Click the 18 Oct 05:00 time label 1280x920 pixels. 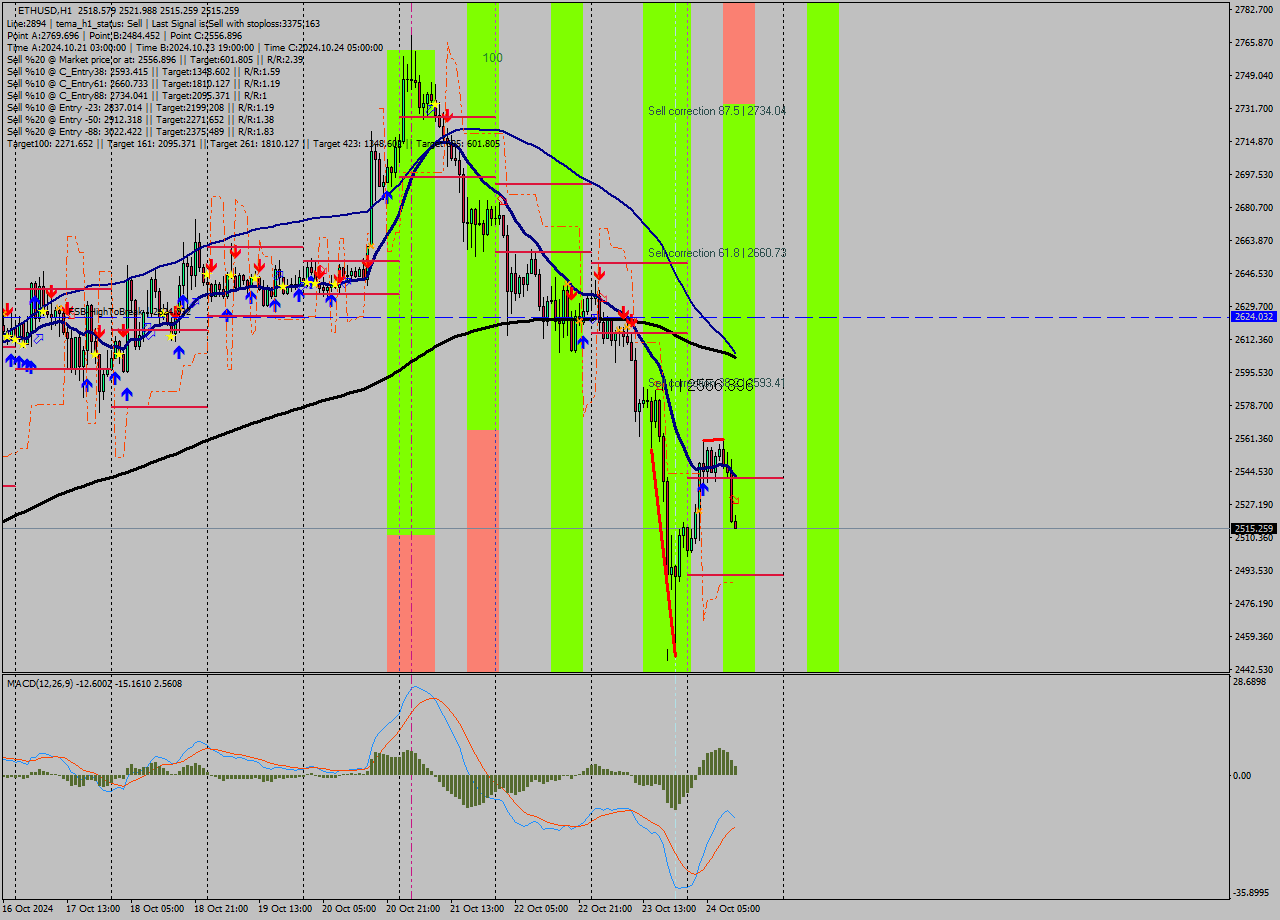click(x=155, y=909)
